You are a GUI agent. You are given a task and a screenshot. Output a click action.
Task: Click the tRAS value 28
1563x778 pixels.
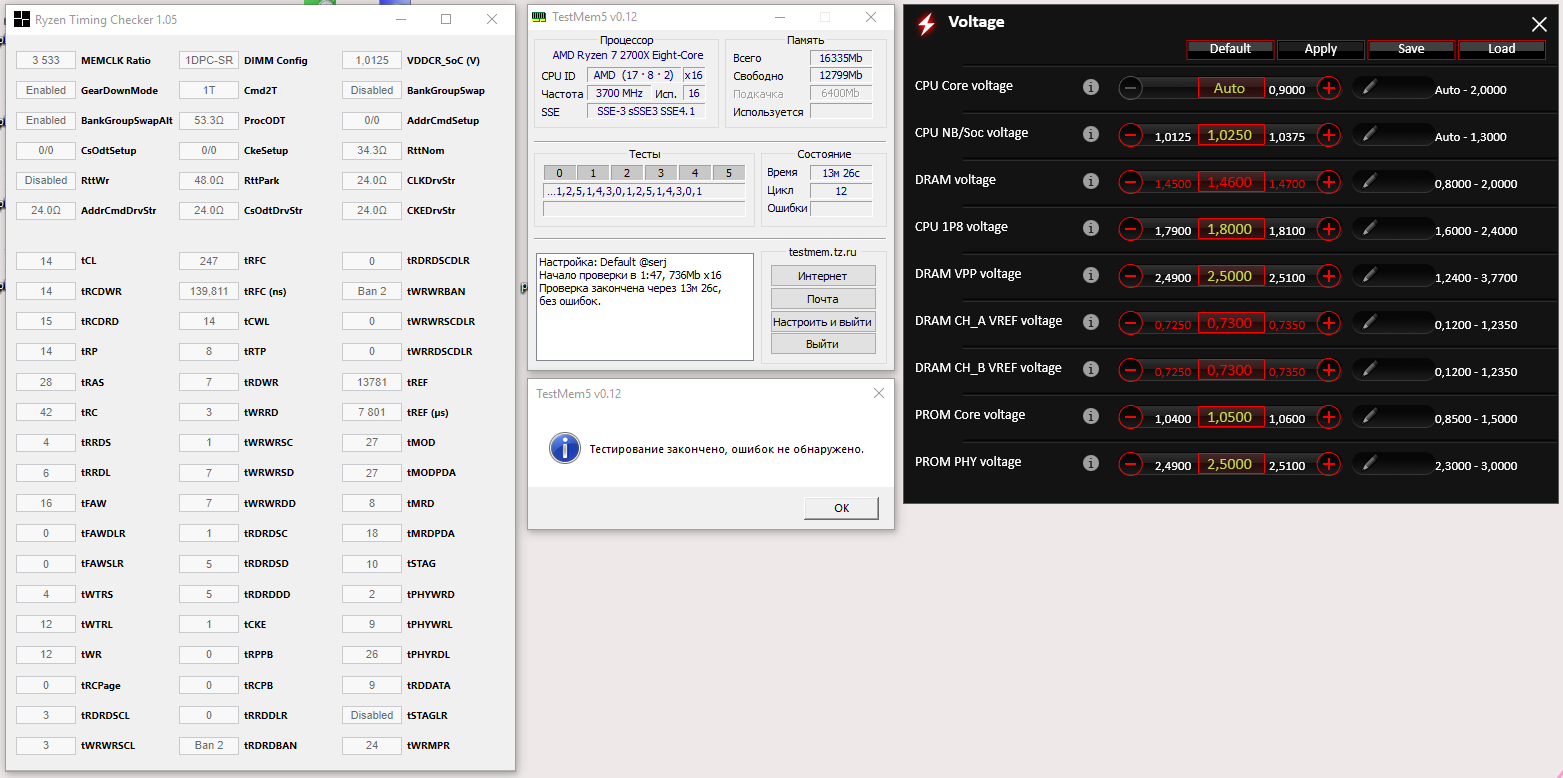pyautogui.click(x=46, y=382)
